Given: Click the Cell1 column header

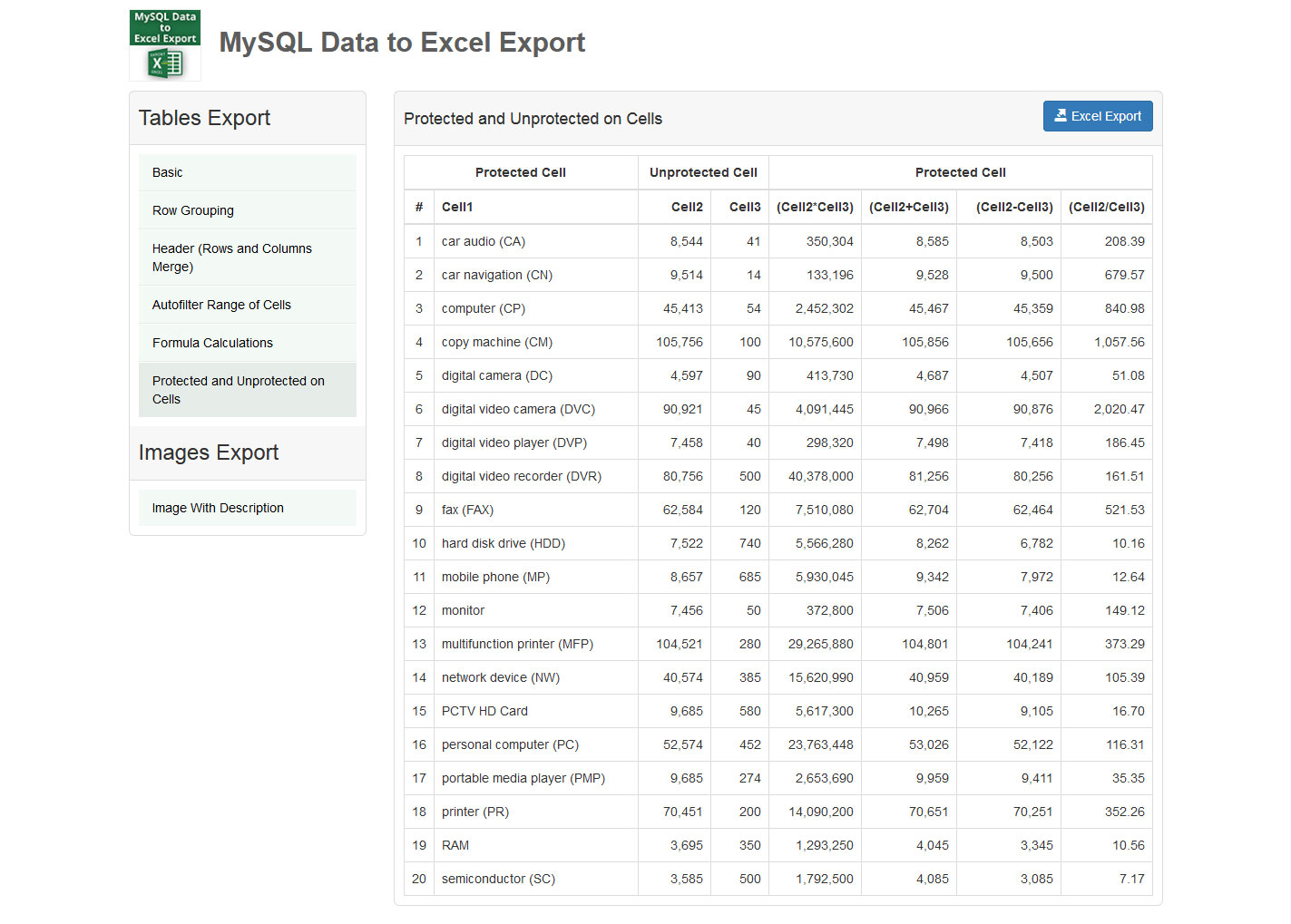Looking at the screenshot, I should 457,207.
